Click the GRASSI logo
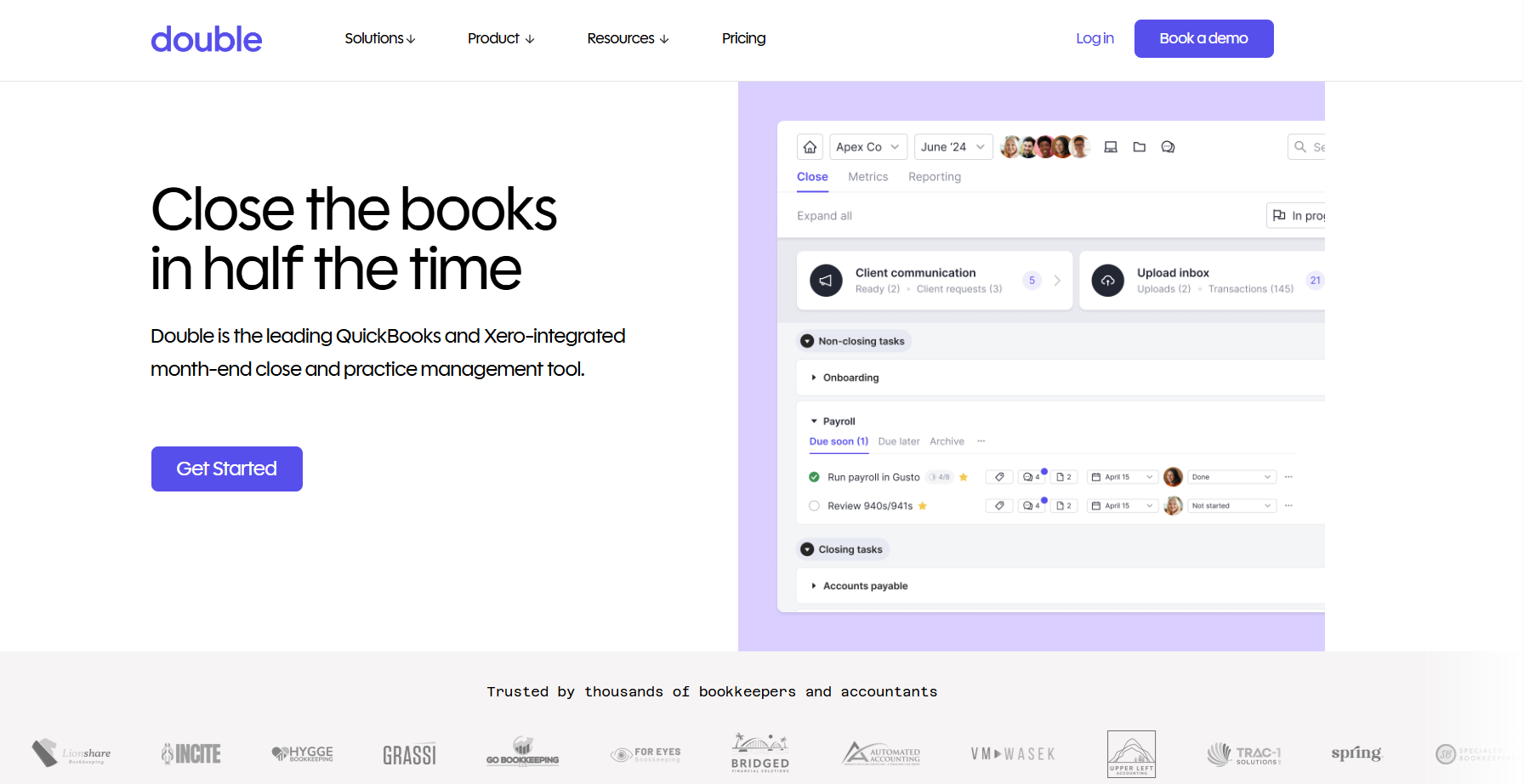Viewport: 1524px width, 784px height. click(409, 754)
